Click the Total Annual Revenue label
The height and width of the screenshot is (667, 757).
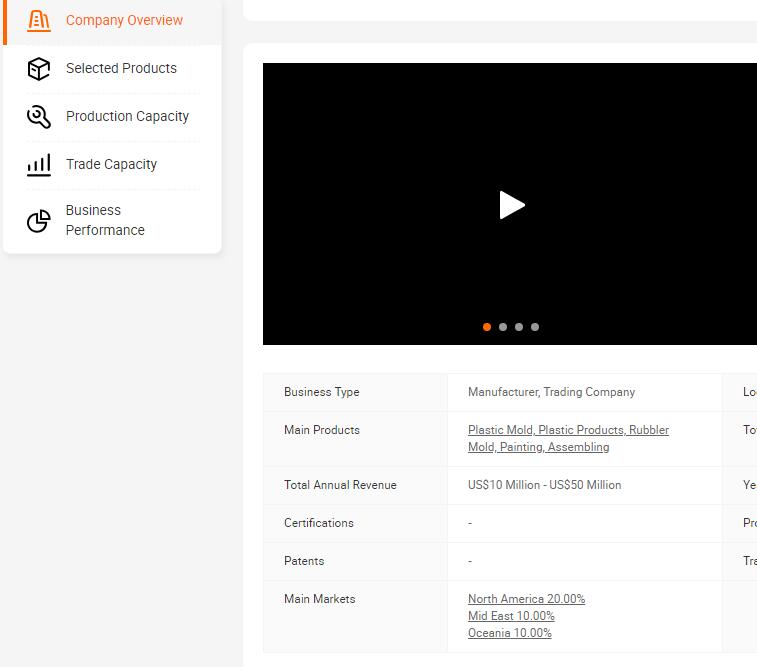pyautogui.click(x=340, y=485)
